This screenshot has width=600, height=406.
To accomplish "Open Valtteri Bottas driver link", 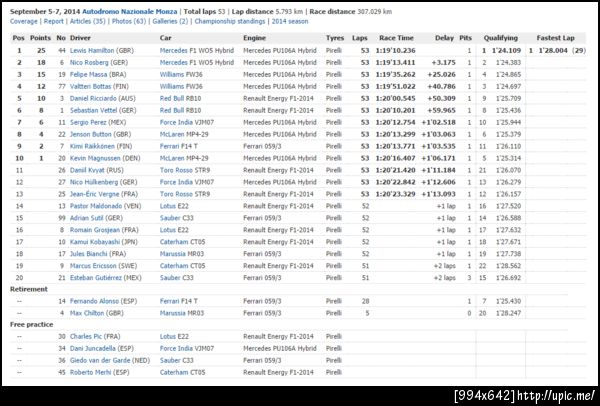I will (90, 86).
